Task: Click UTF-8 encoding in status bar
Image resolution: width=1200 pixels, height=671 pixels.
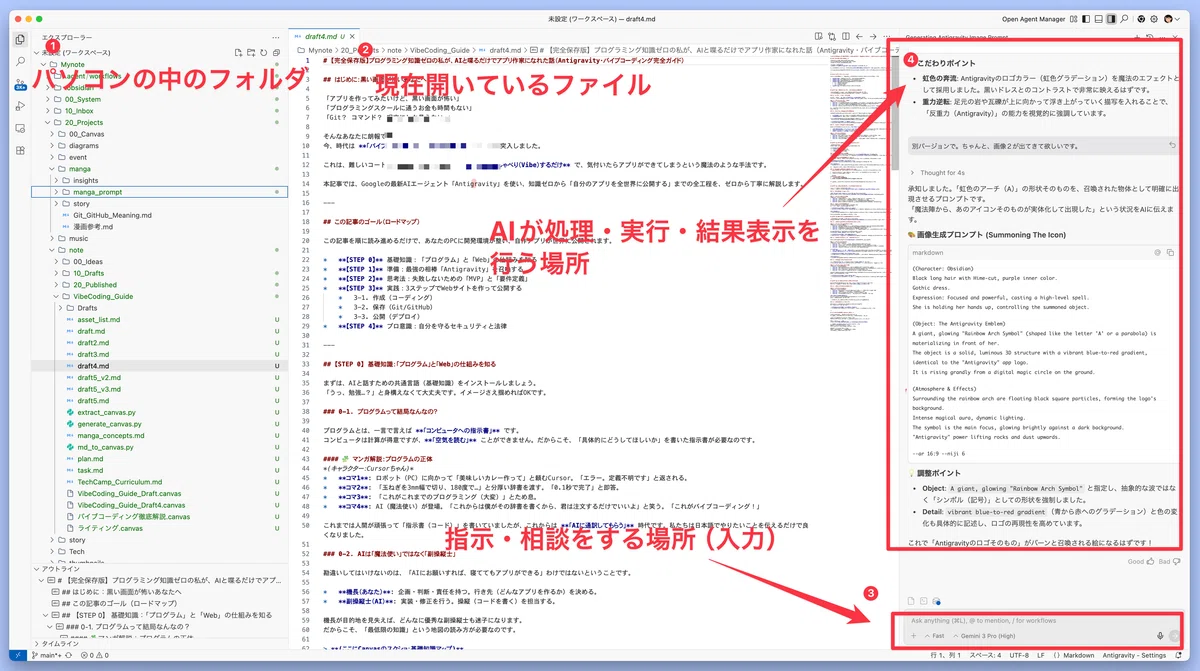Action: coord(1019,656)
